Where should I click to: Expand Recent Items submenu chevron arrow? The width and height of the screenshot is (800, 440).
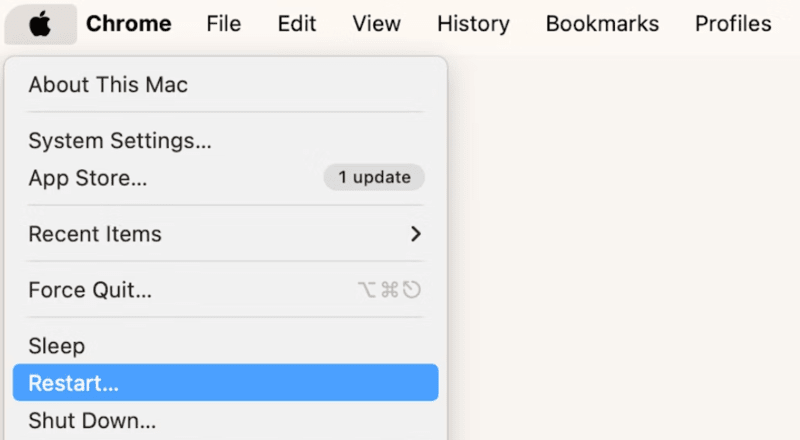(x=416, y=234)
